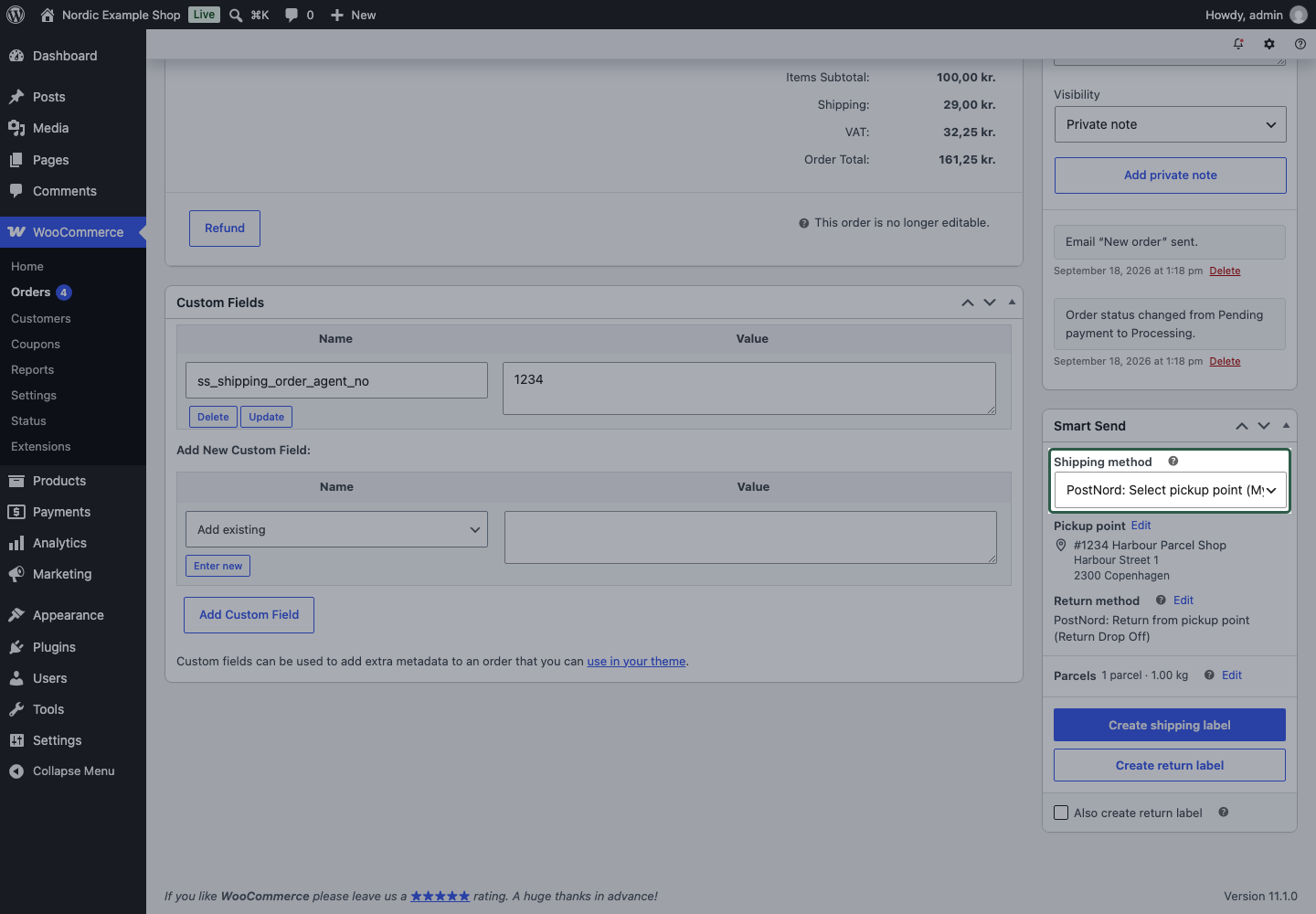Screen dimensions: 1316x914
Task: Click the admin user avatar
Action: [1298, 15]
